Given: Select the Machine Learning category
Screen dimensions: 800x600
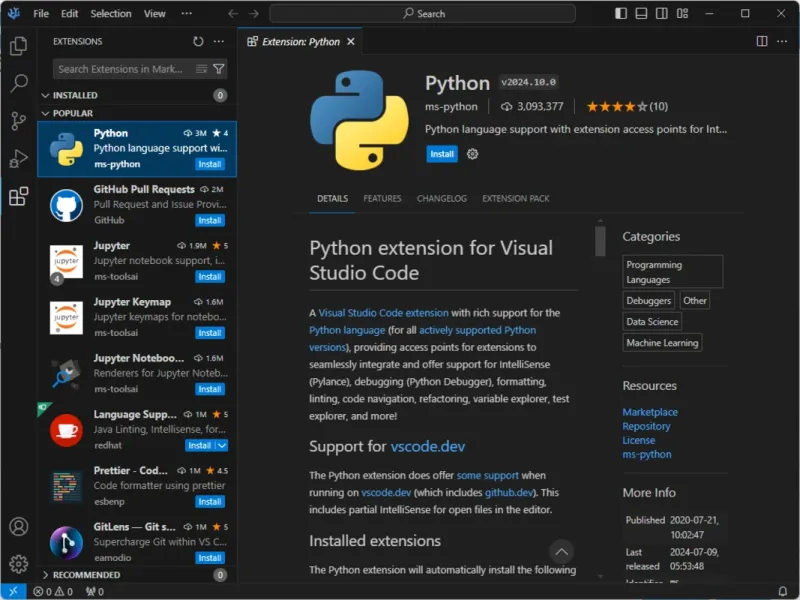Looking at the screenshot, I should tap(662, 343).
